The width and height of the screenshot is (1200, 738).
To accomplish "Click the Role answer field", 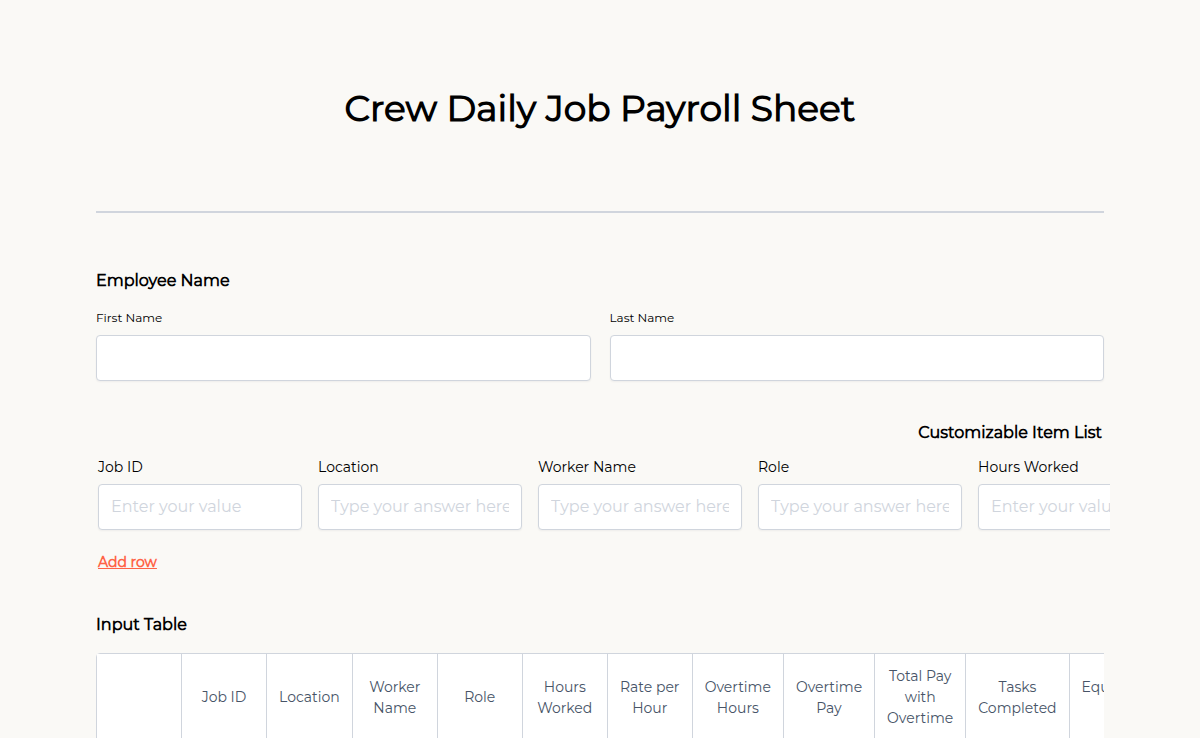I will click(859, 507).
